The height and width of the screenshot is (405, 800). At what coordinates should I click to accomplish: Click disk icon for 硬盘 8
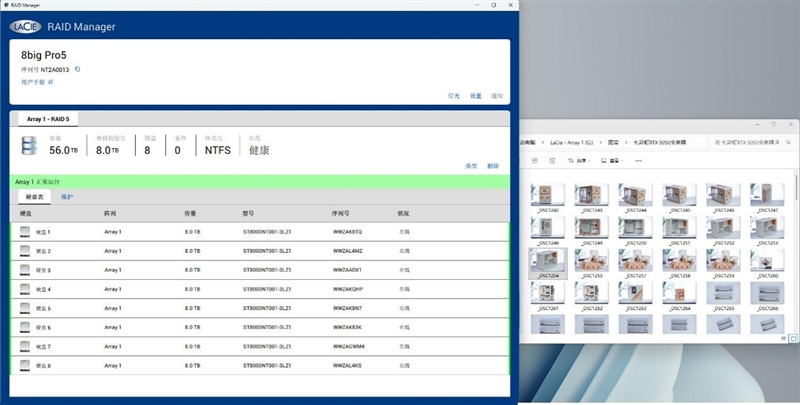24,366
